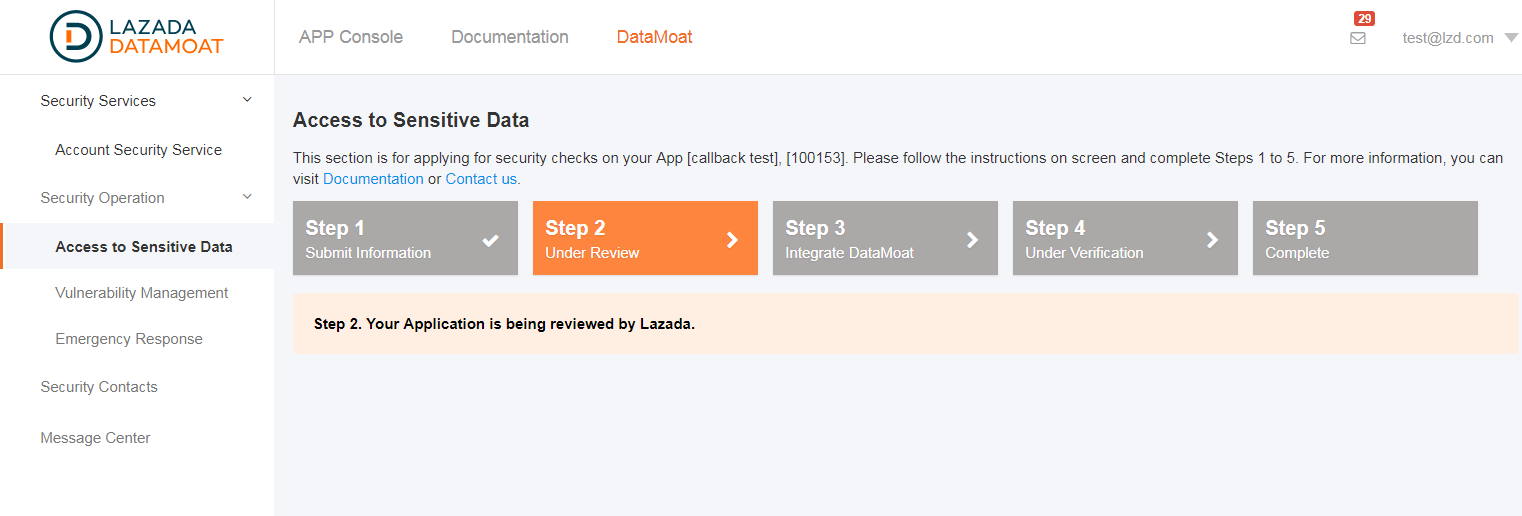
Task: Open the test@lzd.com account dropdown
Action: [1459, 38]
